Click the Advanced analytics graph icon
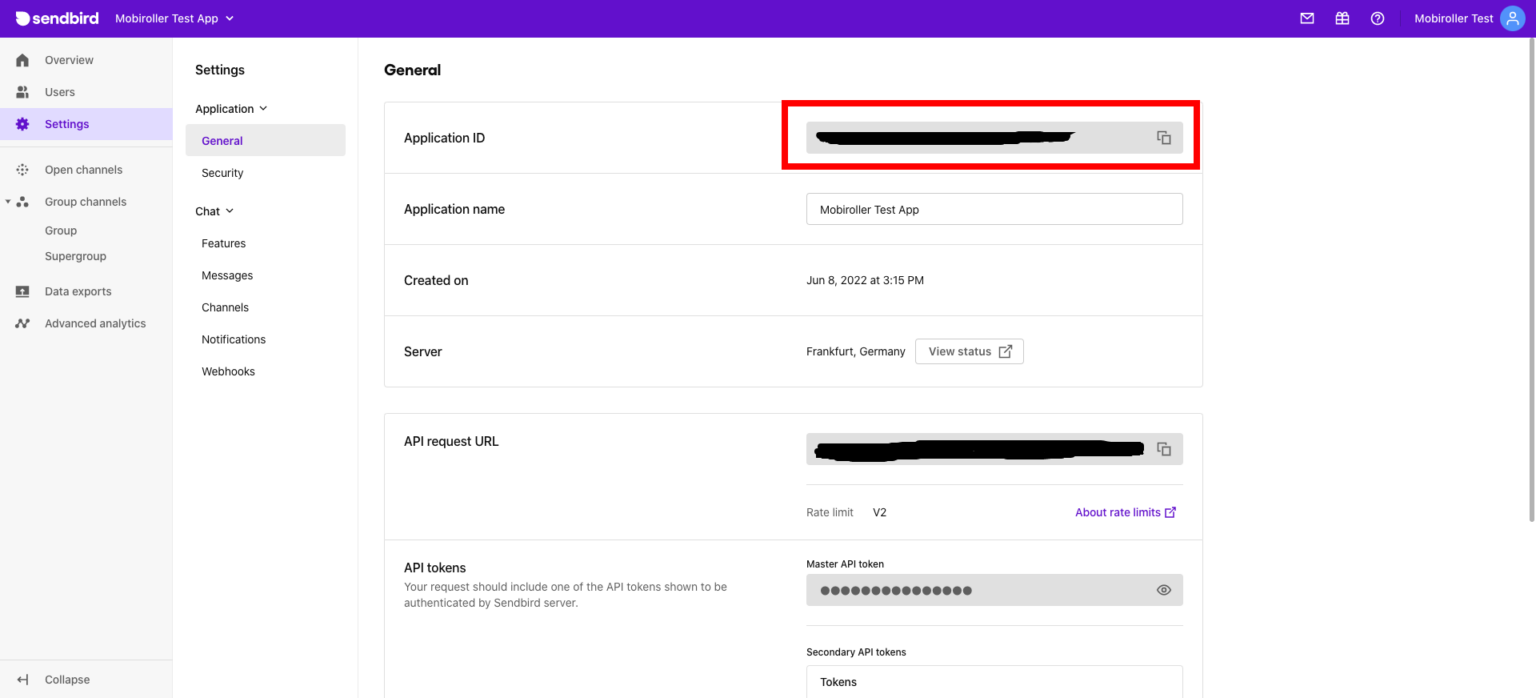The width and height of the screenshot is (1536, 698). pos(23,324)
